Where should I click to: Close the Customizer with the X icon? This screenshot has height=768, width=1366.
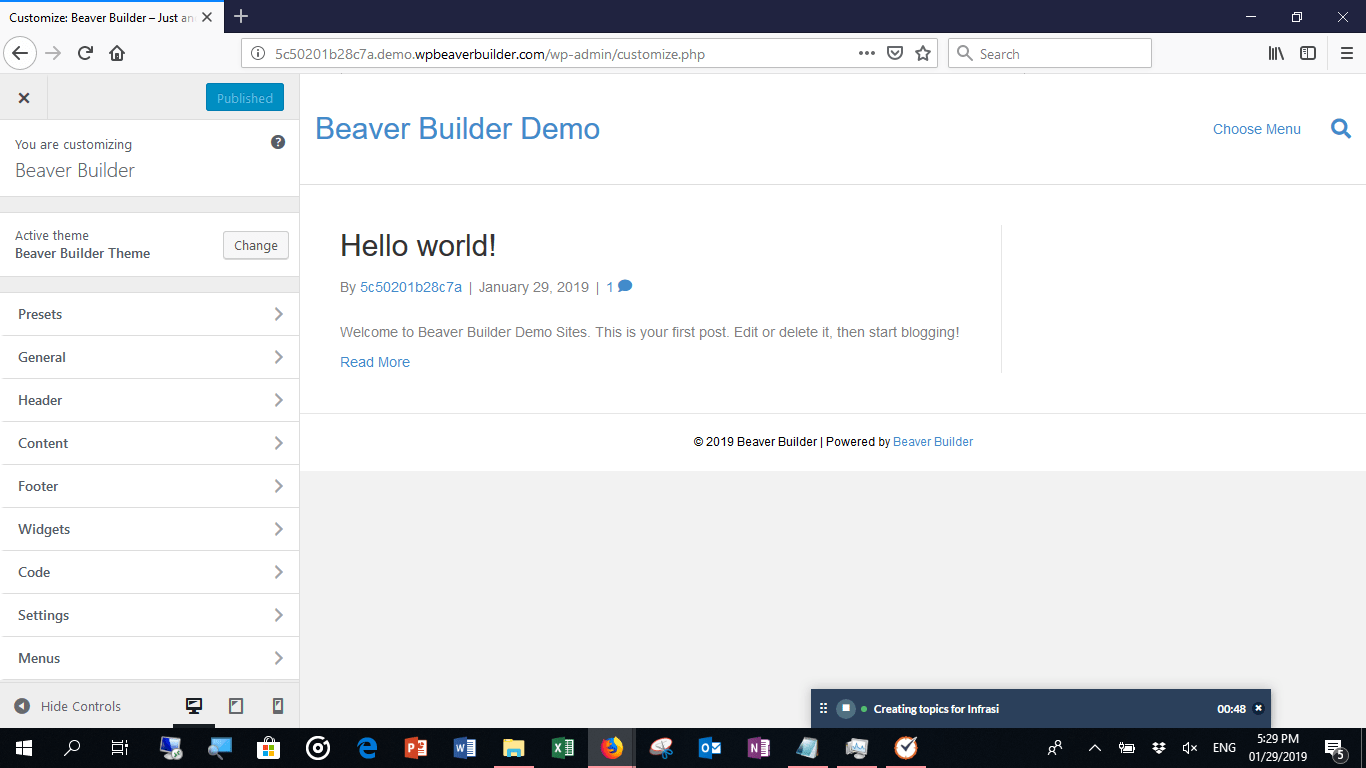click(24, 97)
